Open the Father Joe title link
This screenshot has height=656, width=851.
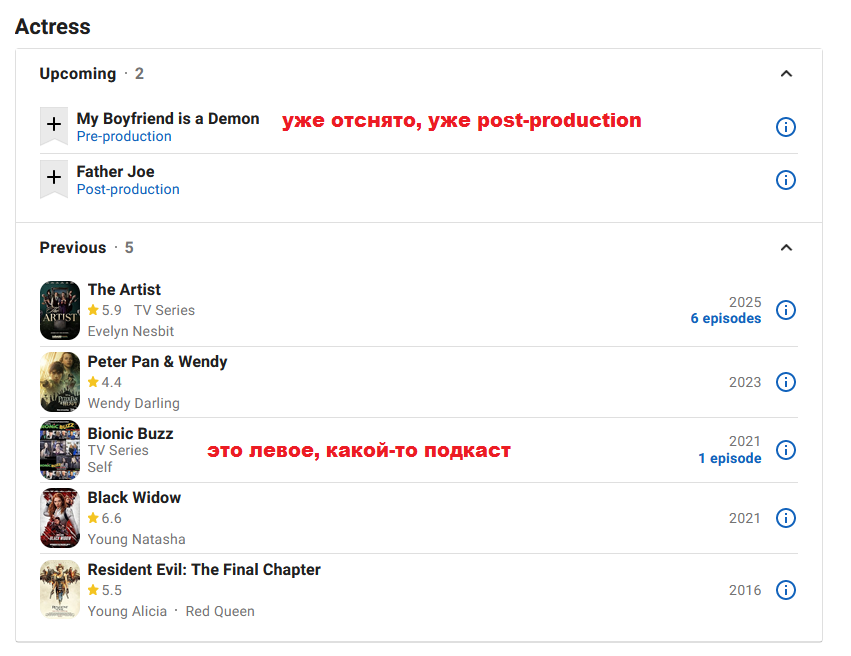tap(116, 171)
